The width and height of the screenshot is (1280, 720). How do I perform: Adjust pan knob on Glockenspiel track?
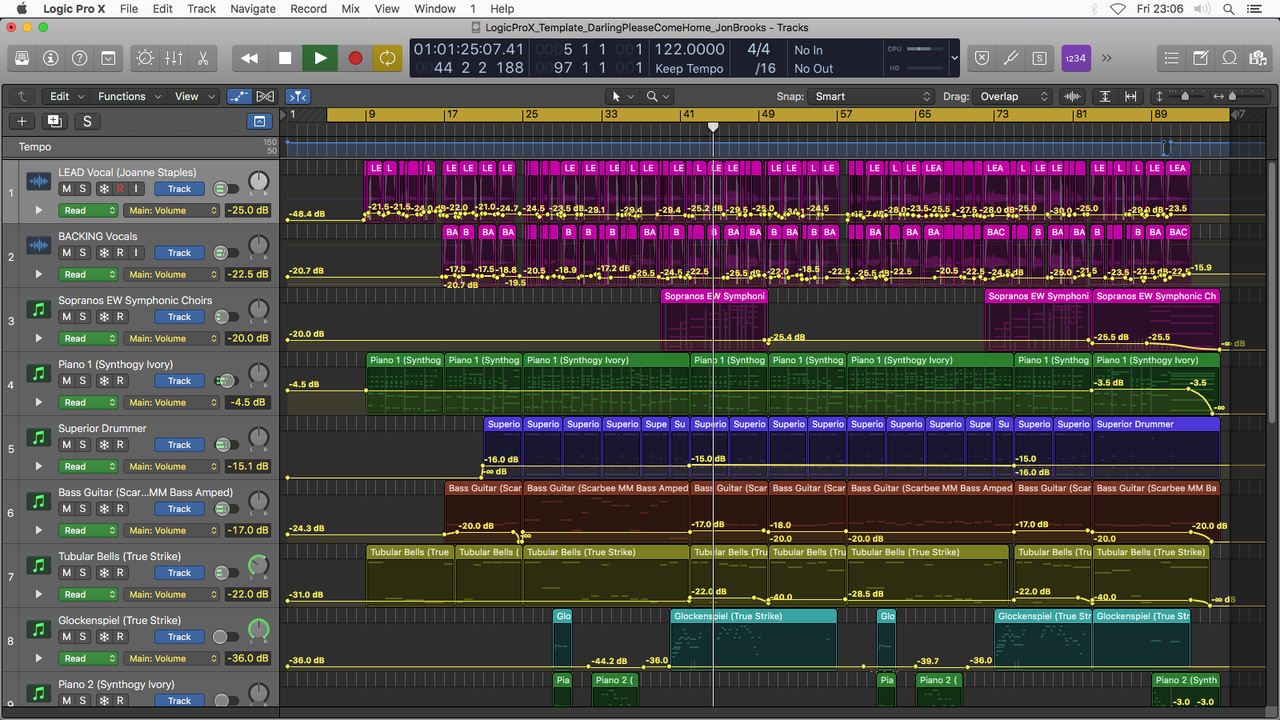(x=258, y=630)
